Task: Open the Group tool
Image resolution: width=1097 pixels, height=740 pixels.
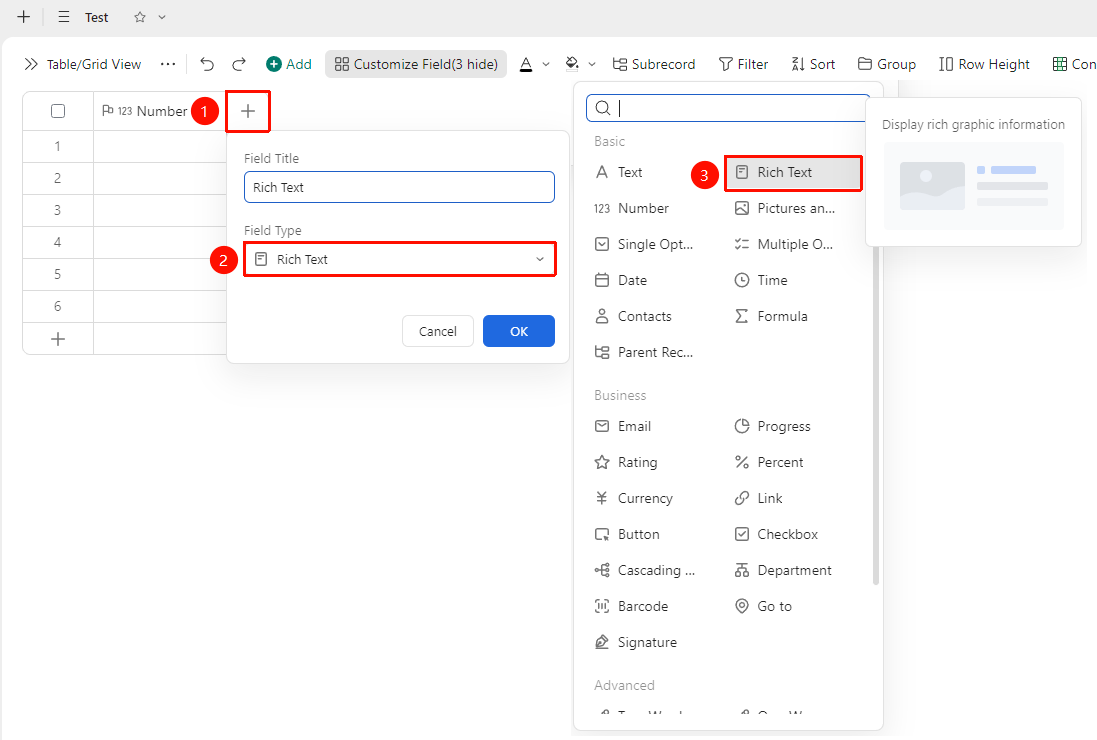Action: point(886,64)
